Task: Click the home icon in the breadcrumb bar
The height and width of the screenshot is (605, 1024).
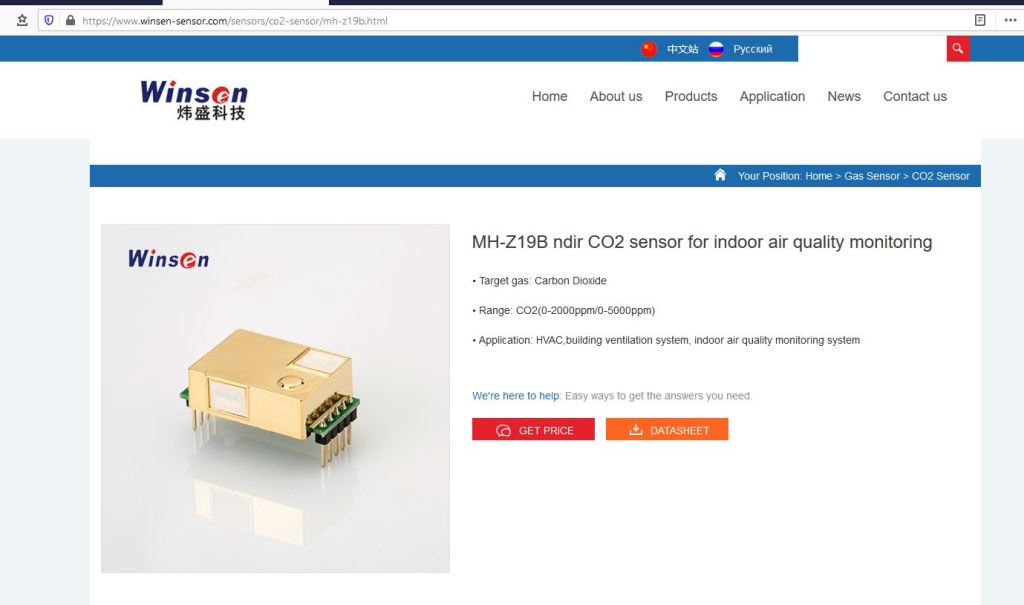Action: (x=720, y=175)
